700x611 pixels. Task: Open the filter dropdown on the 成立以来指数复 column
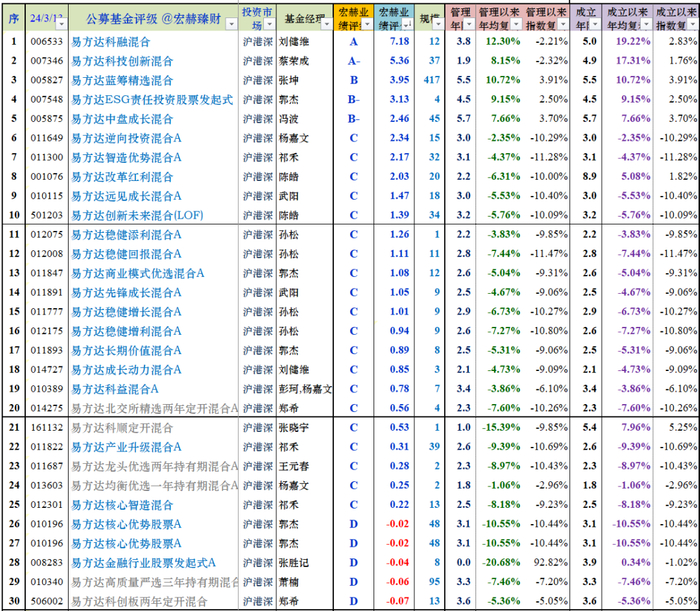tap(693, 25)
